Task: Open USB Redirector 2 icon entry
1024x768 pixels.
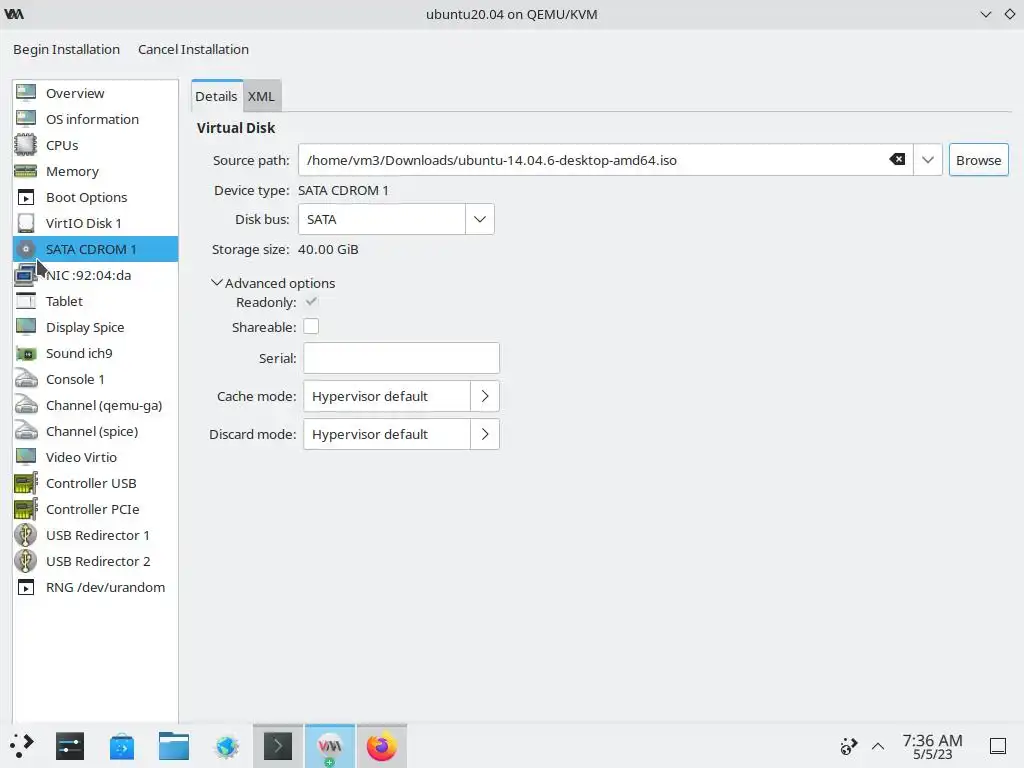Action: [x=26, y=561]
